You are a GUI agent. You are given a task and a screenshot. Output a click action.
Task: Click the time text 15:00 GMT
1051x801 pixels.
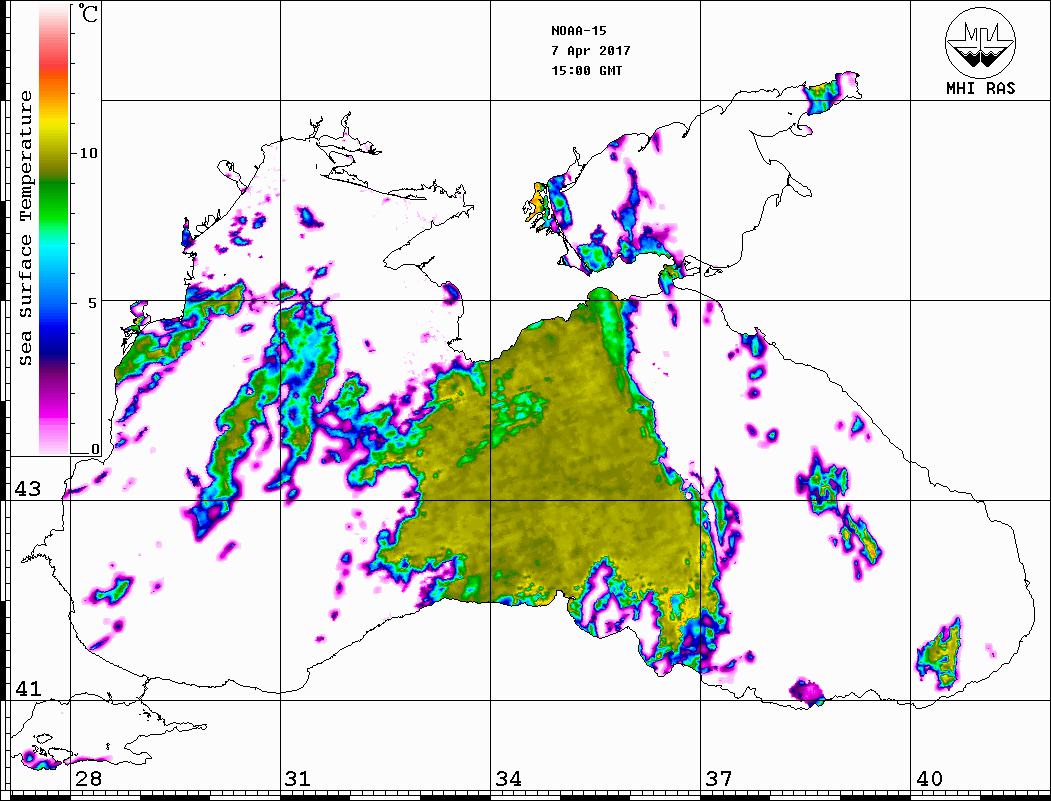tap(586, 70)
